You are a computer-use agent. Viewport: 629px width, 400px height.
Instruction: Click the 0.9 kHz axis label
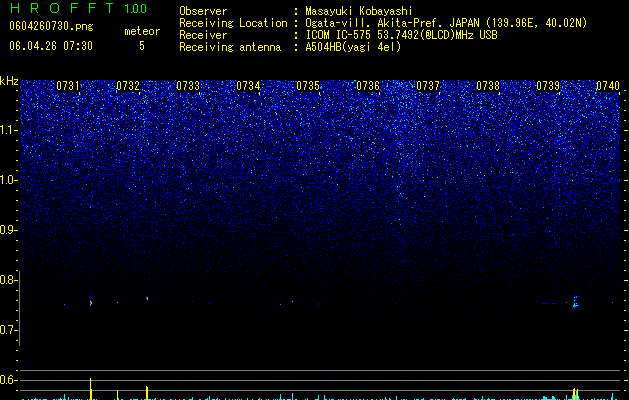pos(9,230)
